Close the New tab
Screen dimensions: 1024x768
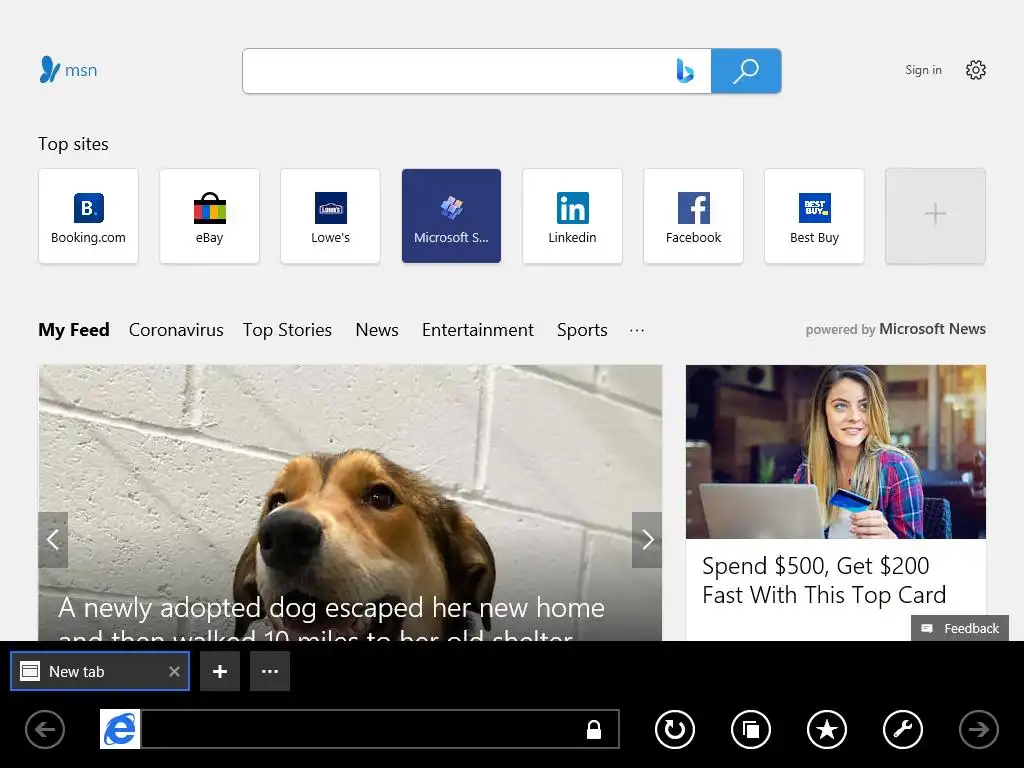(x=174, y=671)
